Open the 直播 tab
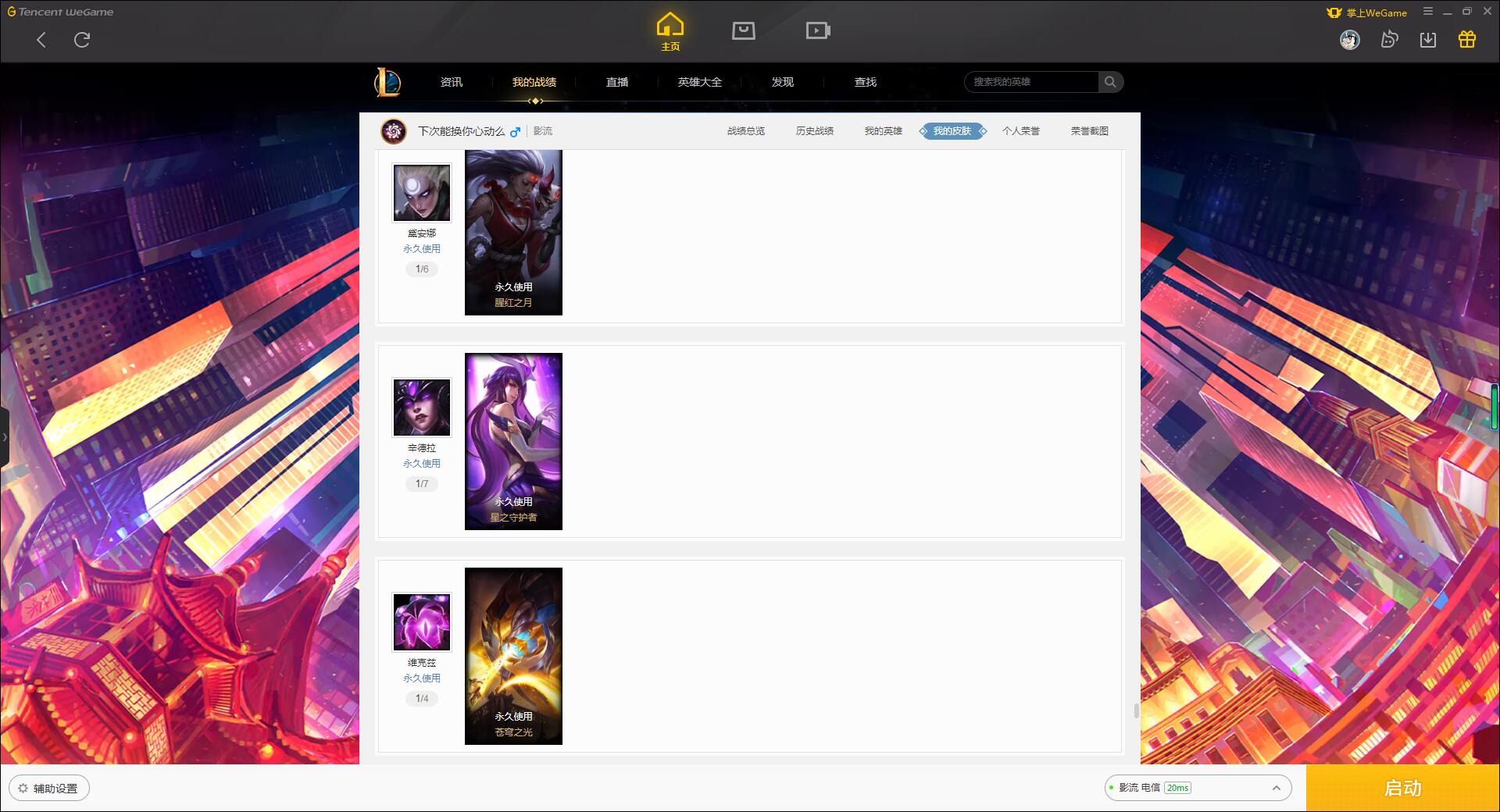Viewport: 1500px width, 812px height. tap(617, 82)
